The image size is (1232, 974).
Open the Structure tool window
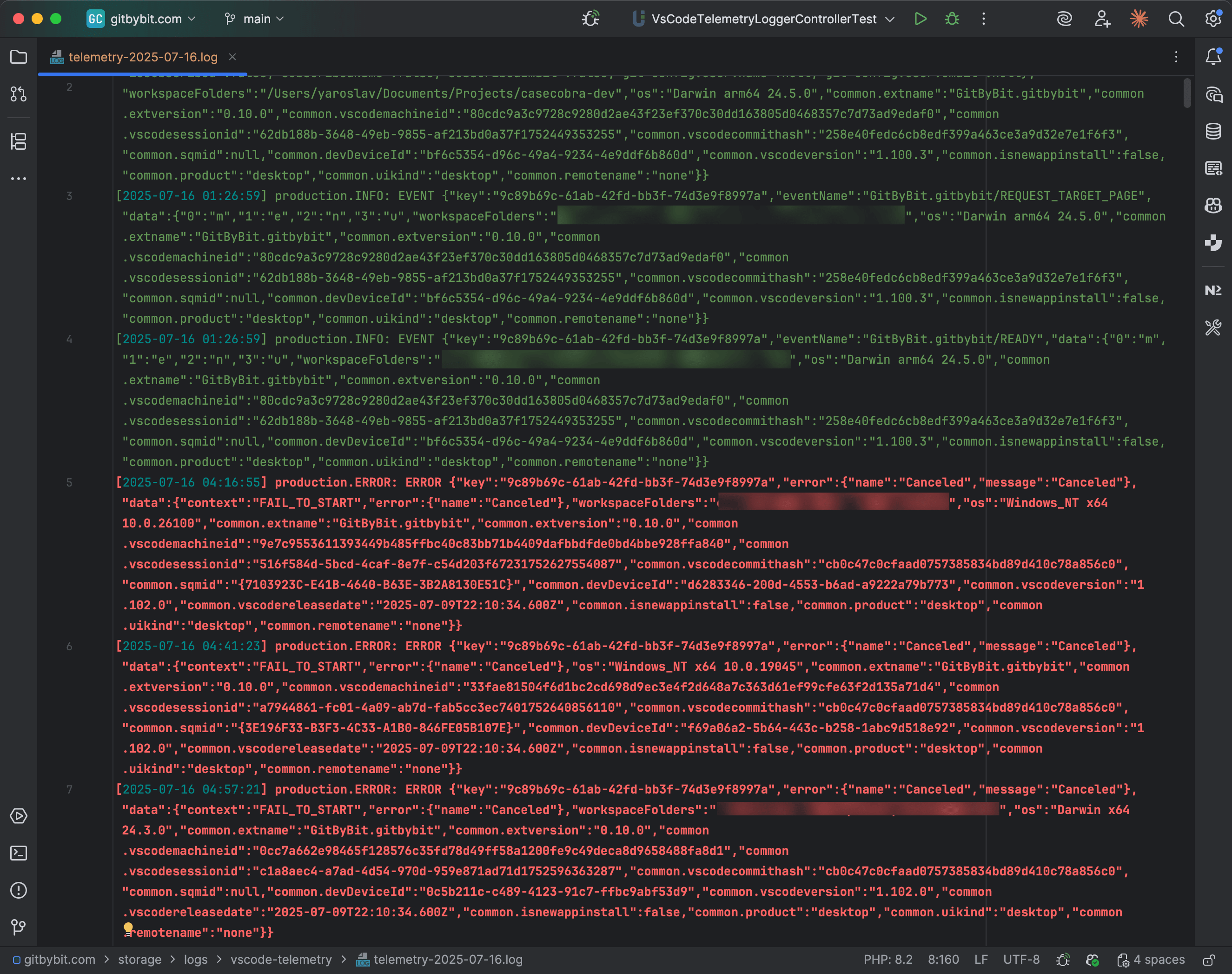click(18, 141)
